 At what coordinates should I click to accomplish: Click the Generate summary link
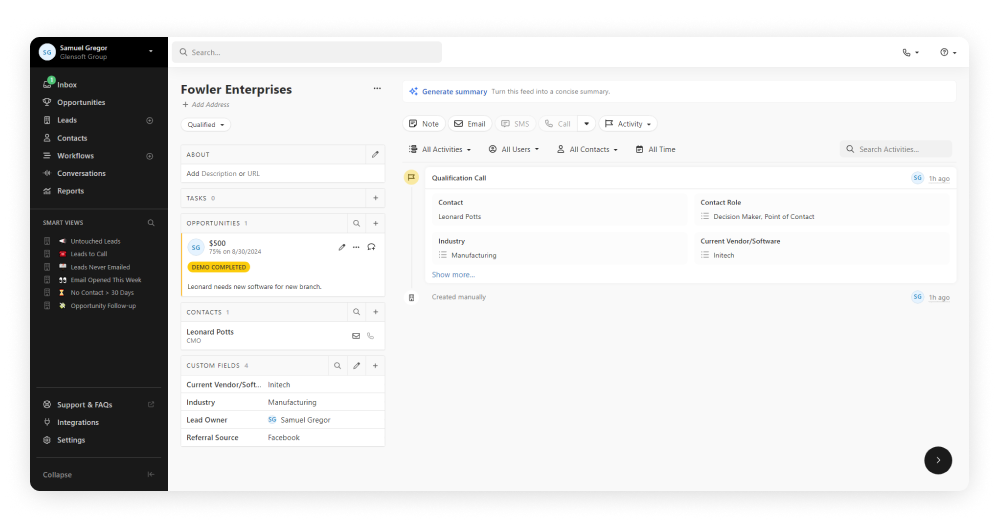pos(454,92)
